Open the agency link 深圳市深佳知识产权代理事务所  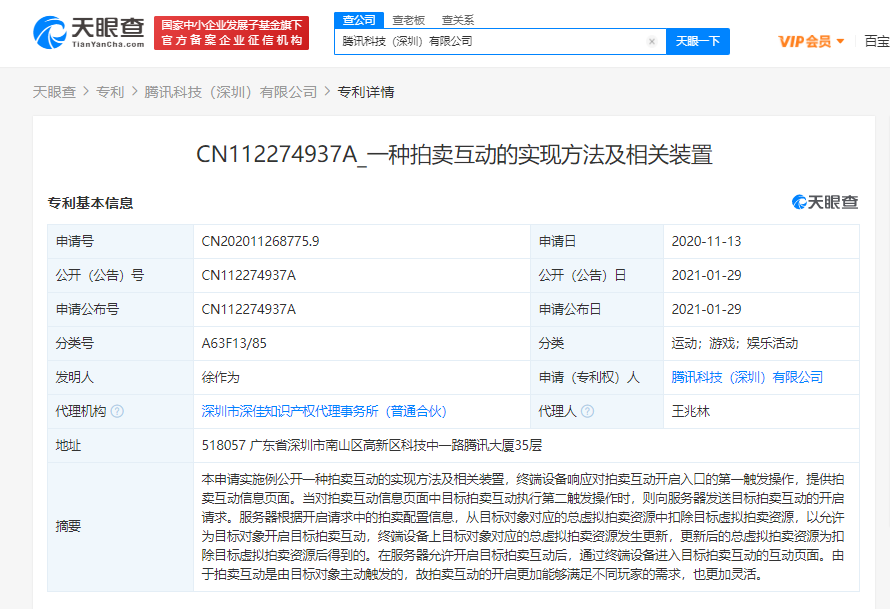324,411
